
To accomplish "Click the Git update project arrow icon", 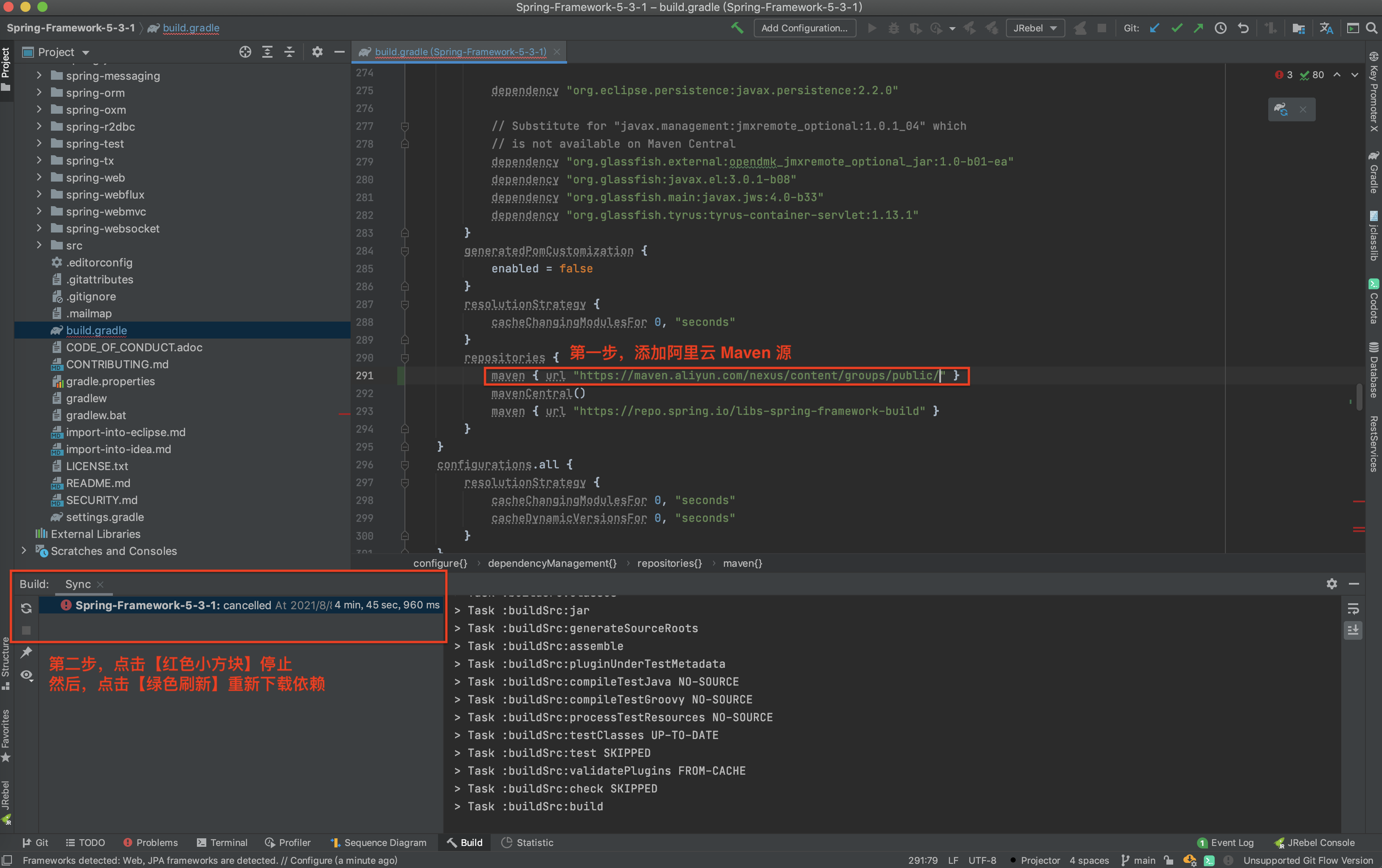I will pyautogui.click(x=1155, y=28).
